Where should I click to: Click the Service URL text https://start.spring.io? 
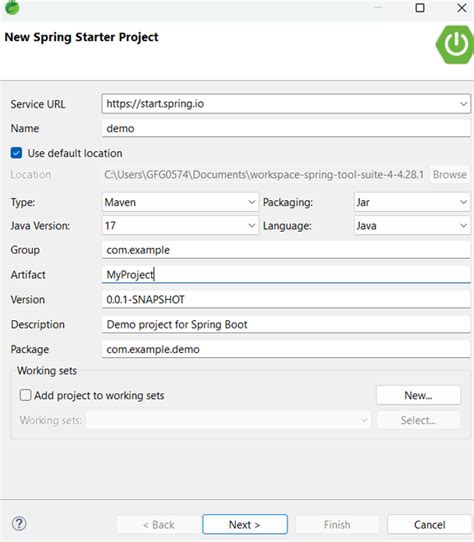coord(155,104)
